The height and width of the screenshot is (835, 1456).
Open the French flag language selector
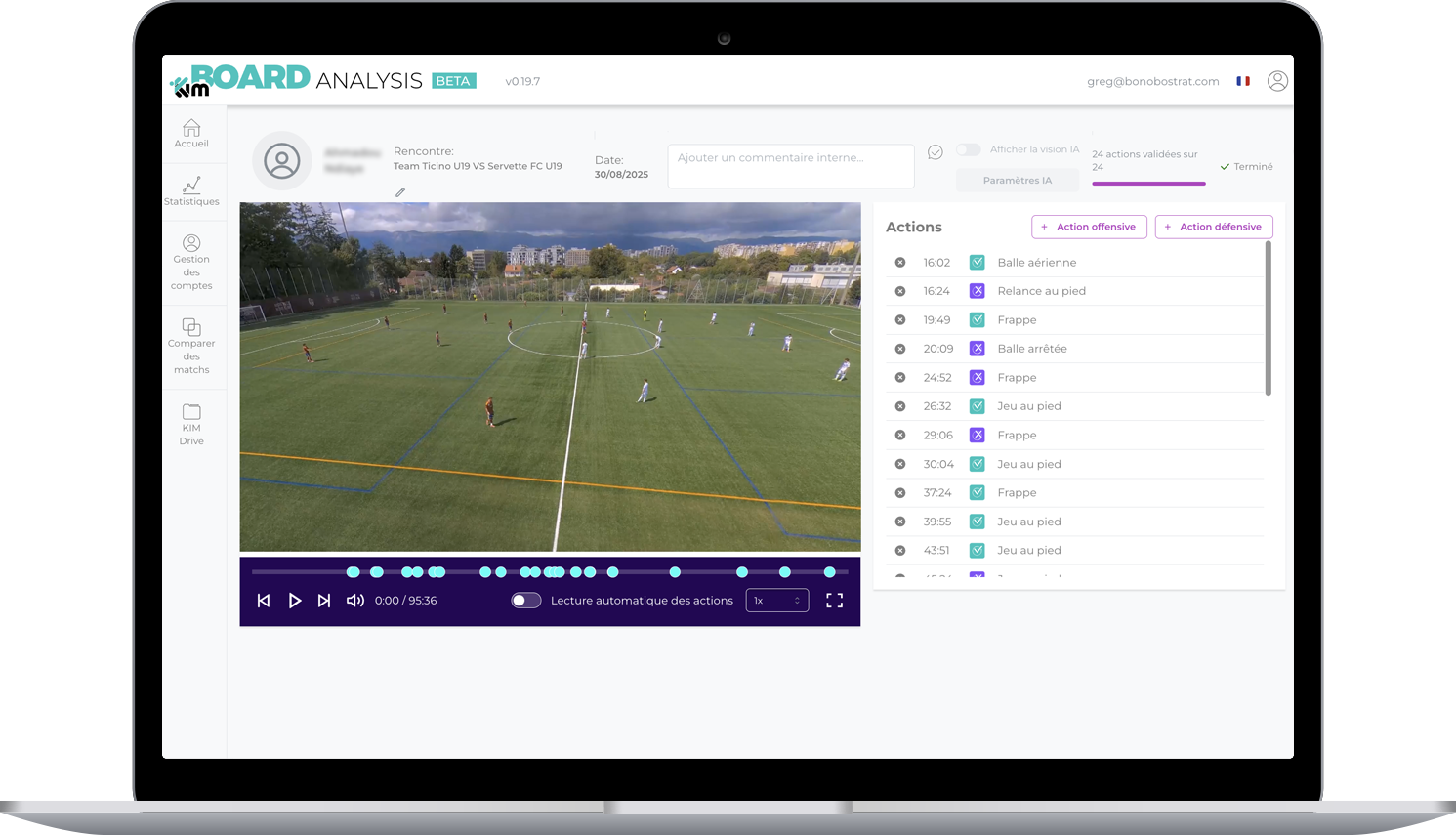[1243, 82]
